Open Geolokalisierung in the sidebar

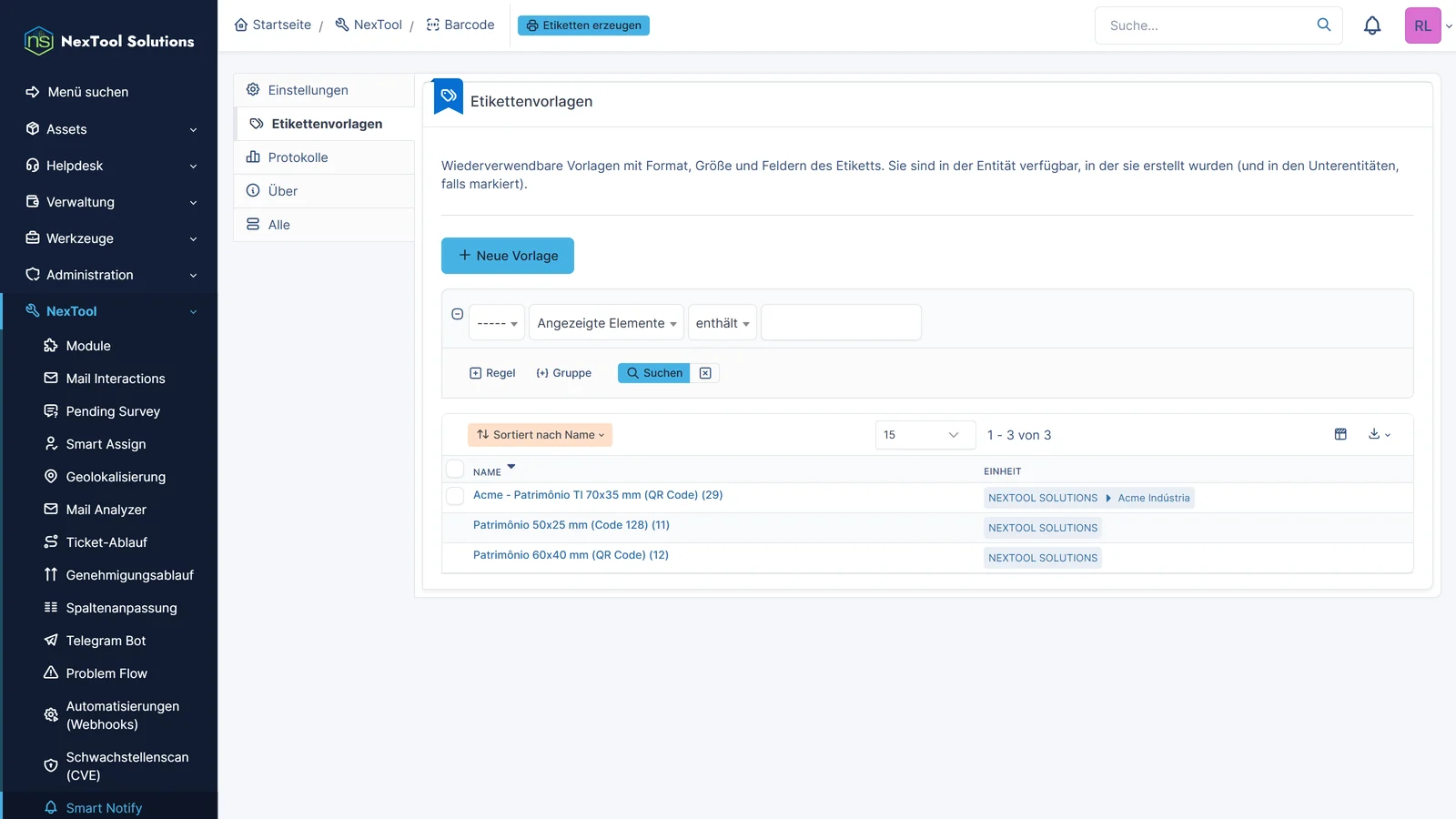click(x=116, y=477)
